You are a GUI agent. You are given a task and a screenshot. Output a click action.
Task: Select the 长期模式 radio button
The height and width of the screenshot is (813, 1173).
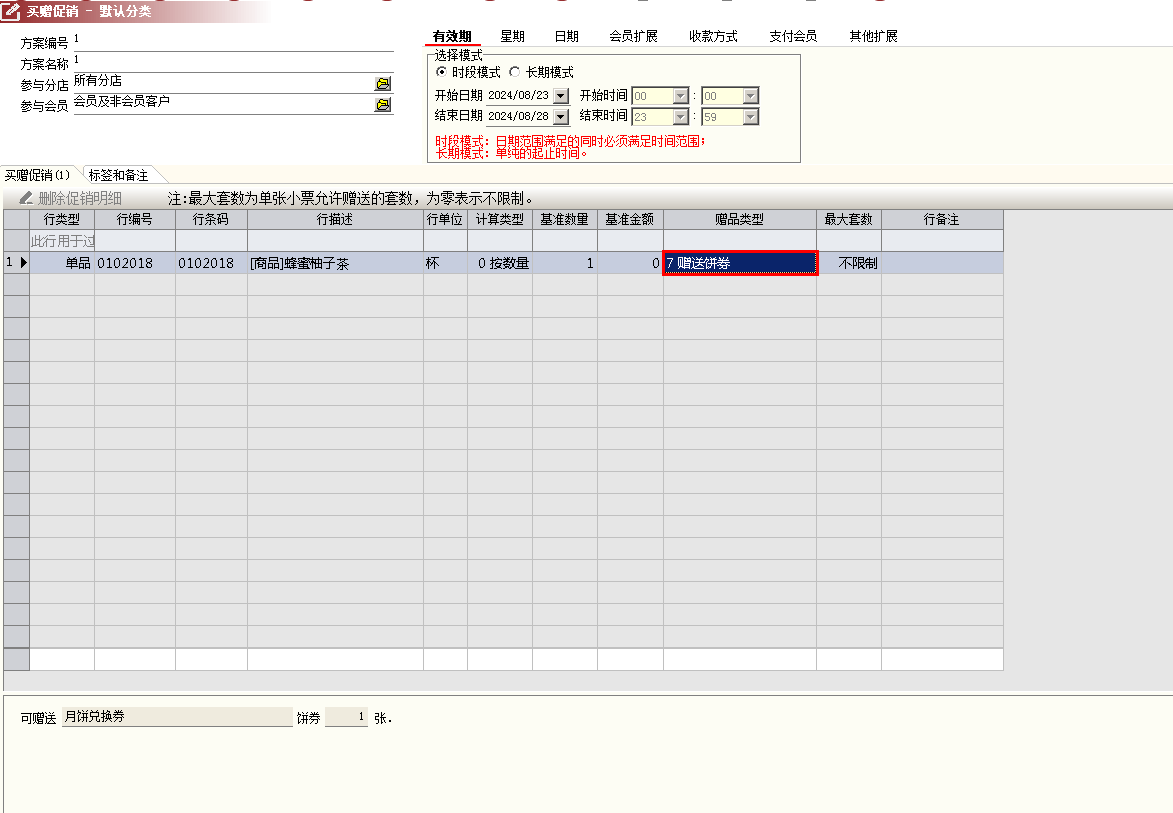point(515,72)
